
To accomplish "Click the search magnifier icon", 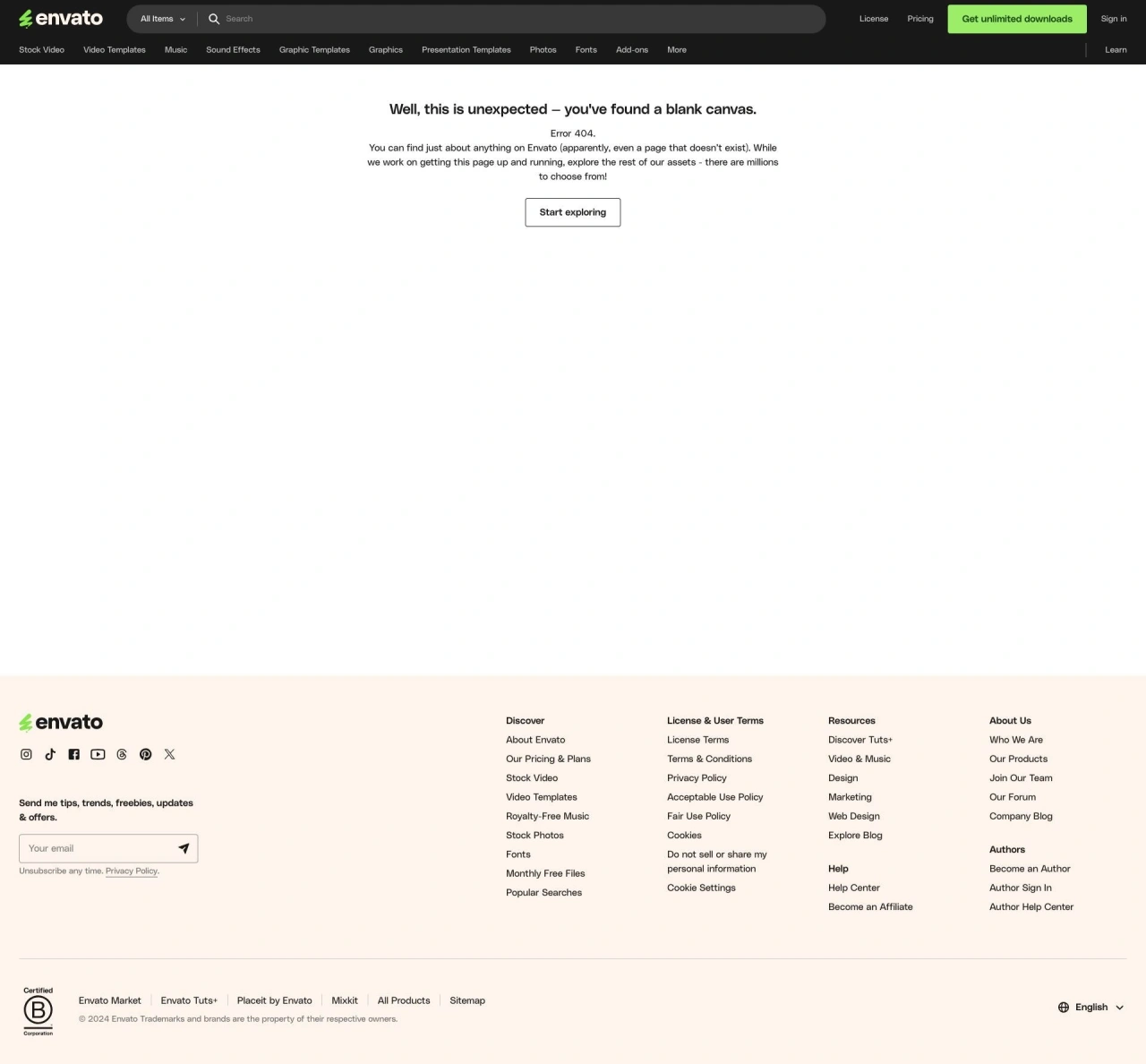I will [x=214, y=19].
